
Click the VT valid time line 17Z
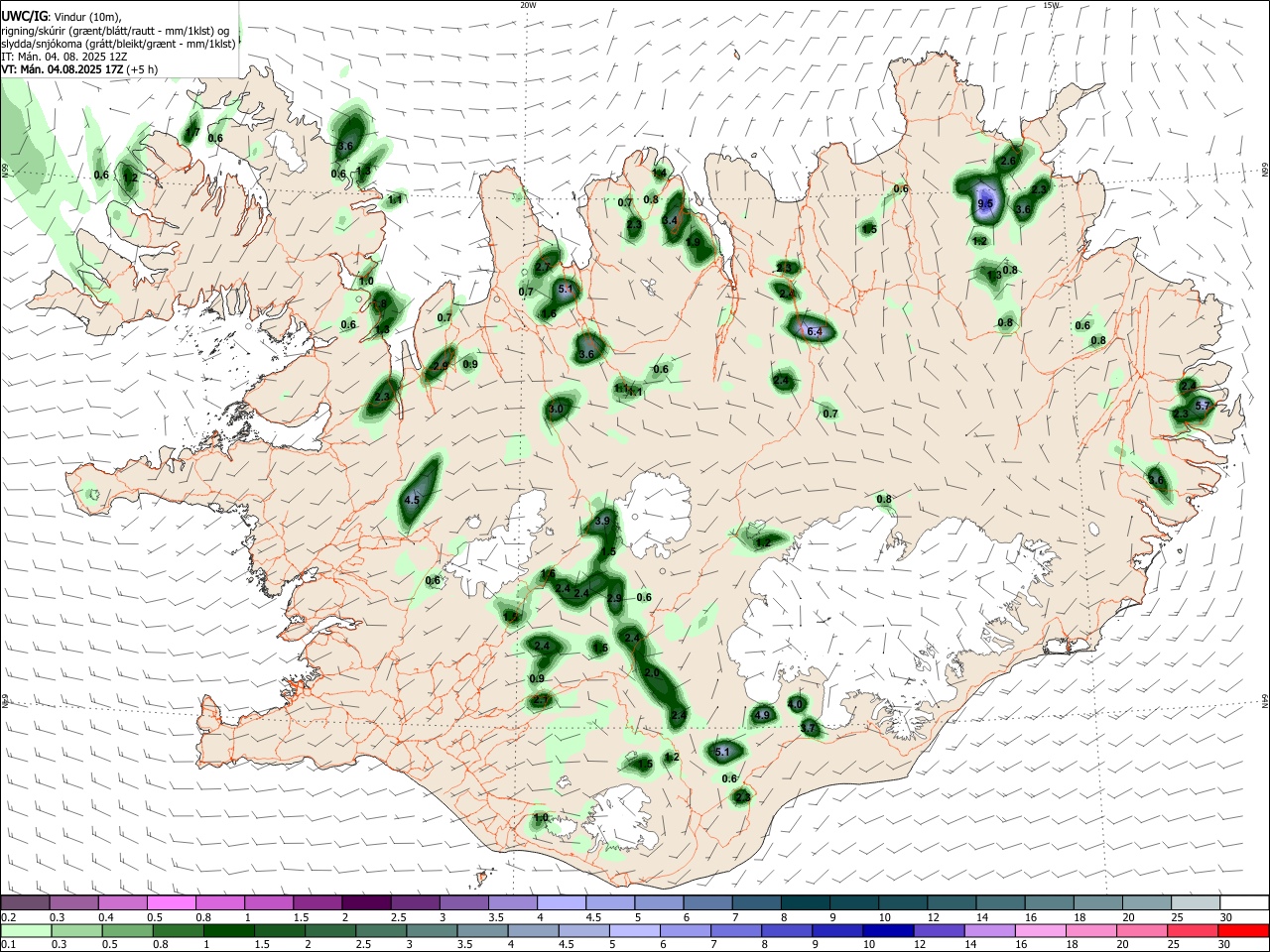79,69
